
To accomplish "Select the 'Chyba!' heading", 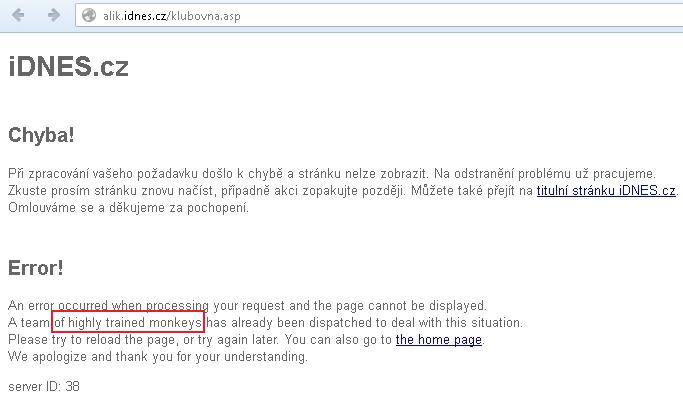I will pos(41,135).
